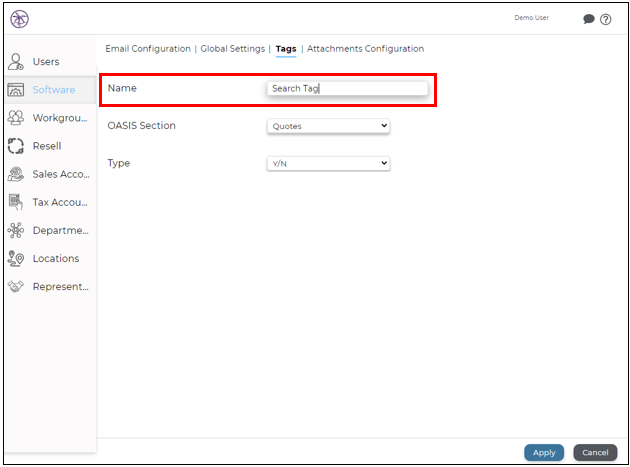Open the help question mark icon
The width and height of the screenshot is (630, 467).
click(x=605, y=19)
